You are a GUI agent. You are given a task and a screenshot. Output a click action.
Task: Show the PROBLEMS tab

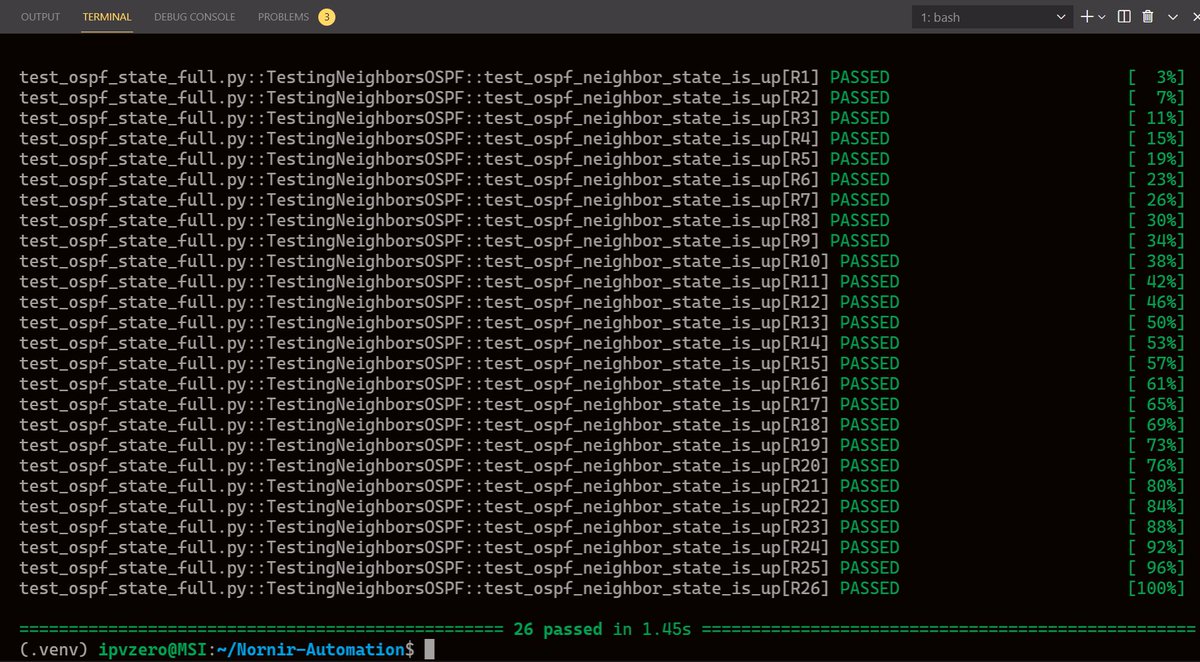tap(283, 17)
